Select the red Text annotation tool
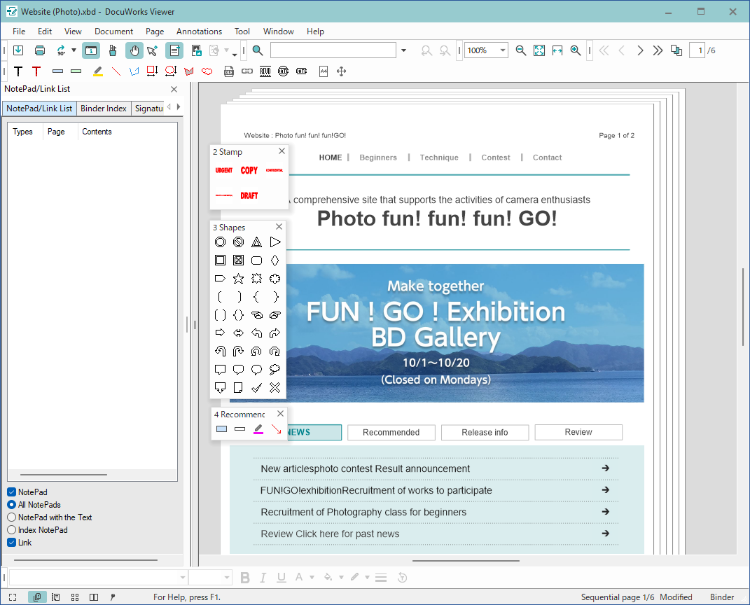The height and width of the screenshot is (605, 750). click(x=36, y=71)
